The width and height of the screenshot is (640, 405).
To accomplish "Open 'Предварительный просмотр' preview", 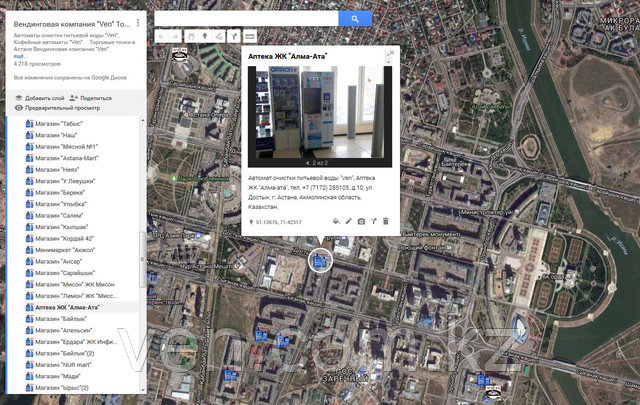I will (x=57, y=108).
